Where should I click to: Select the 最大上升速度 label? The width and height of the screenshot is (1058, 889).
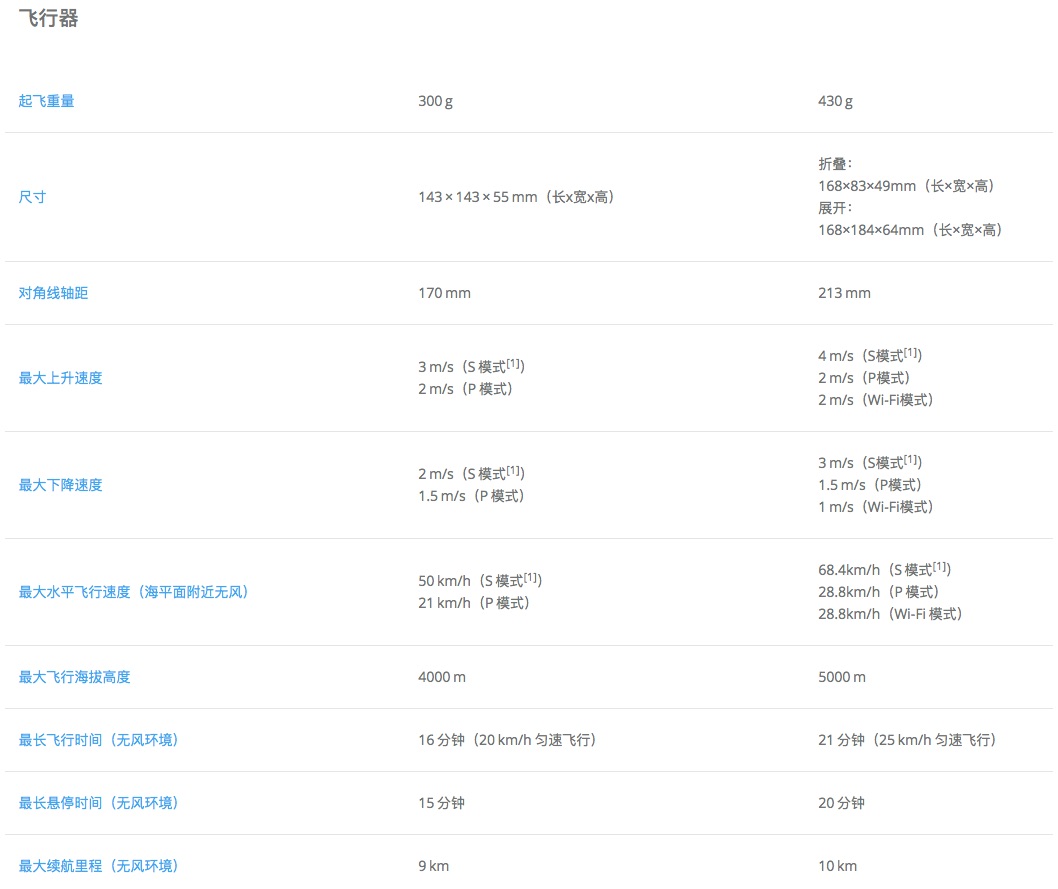(x=60, y=378)
